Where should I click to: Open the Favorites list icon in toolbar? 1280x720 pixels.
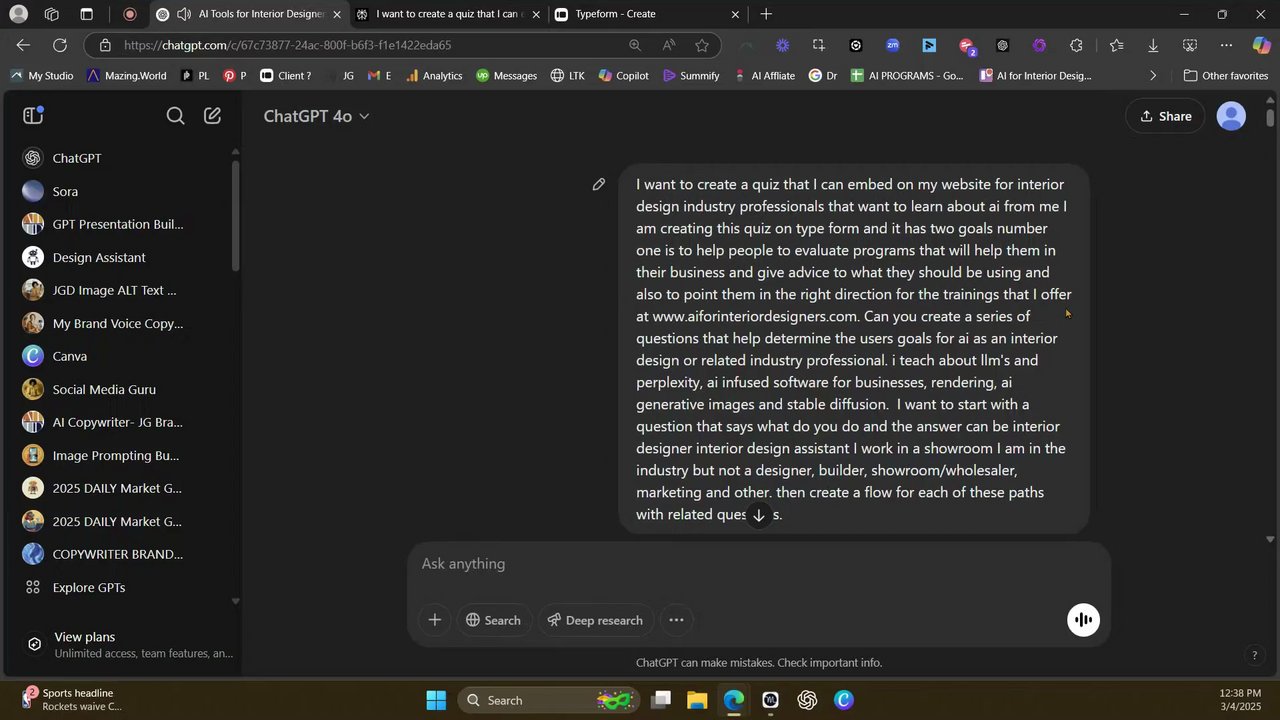pos(1116,45)
